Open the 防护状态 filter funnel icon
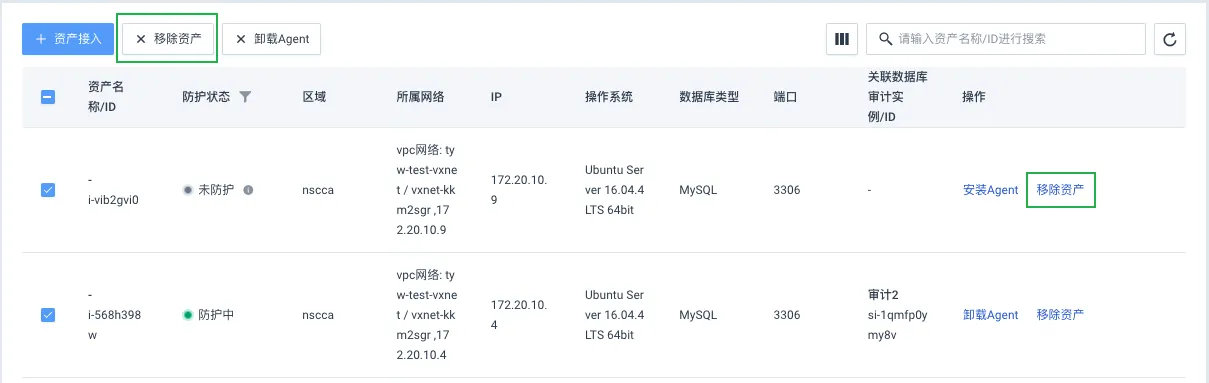The height and width of the screenshot is (383, 1209). 245,97
